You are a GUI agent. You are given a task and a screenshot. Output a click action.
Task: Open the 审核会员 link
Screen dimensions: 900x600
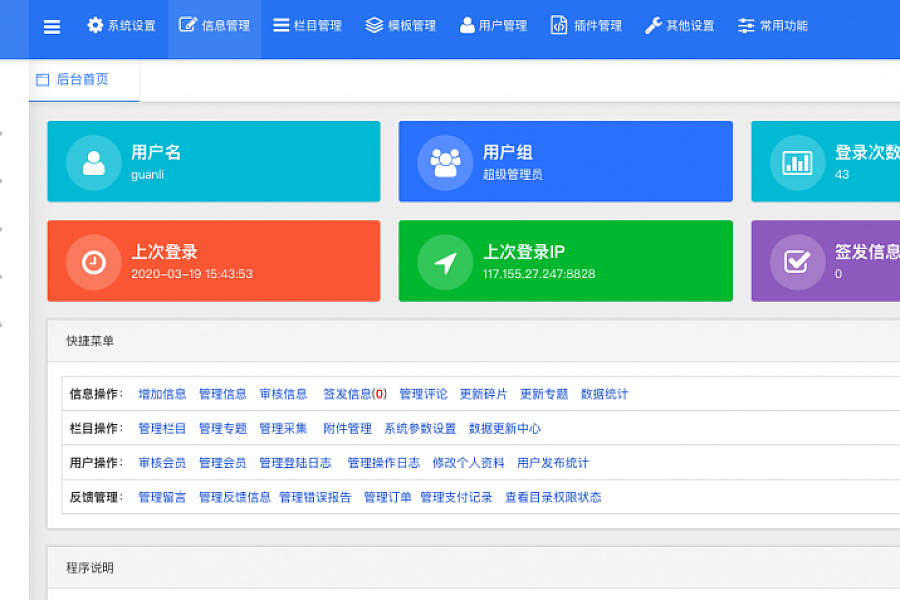point(162,463)
